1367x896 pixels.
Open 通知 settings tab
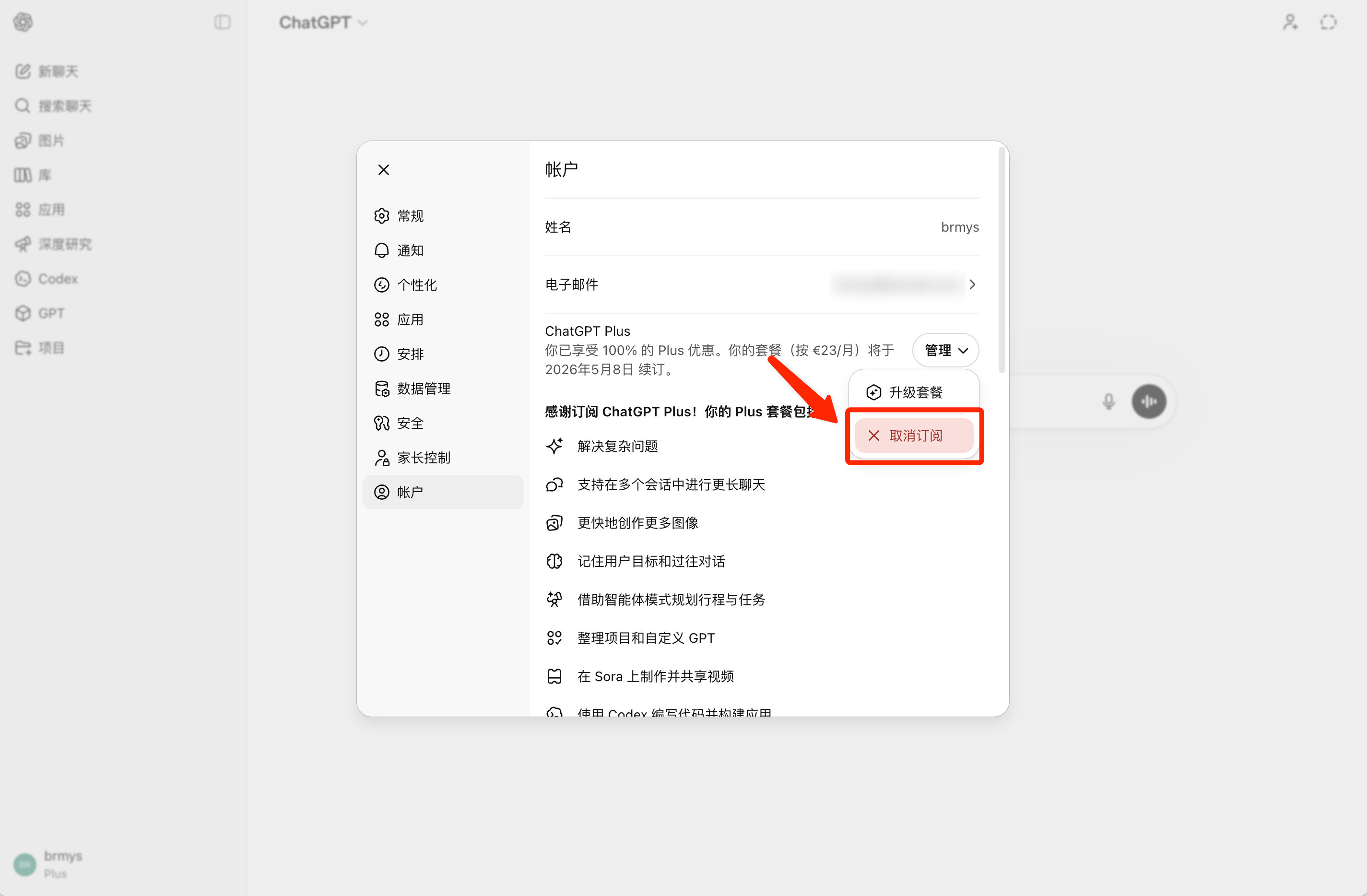(x=410, y=250)
